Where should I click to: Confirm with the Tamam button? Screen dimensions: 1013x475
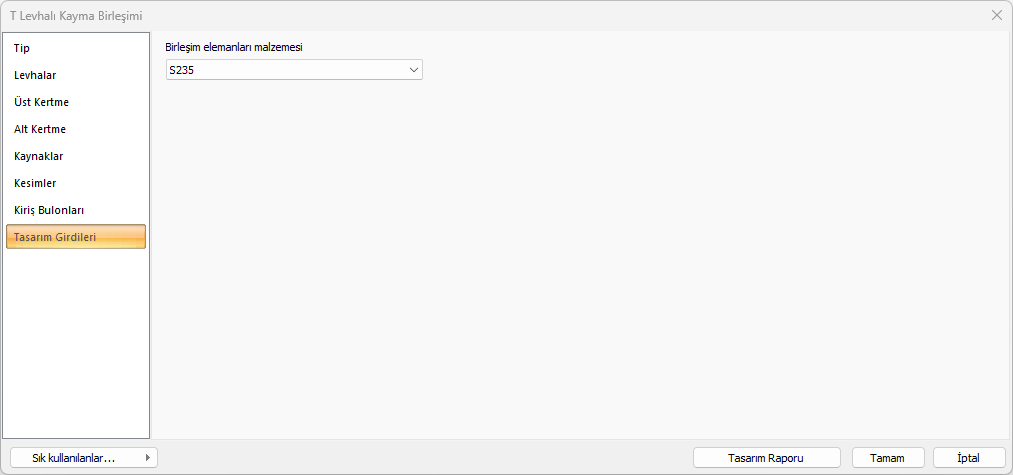(888, 458)
